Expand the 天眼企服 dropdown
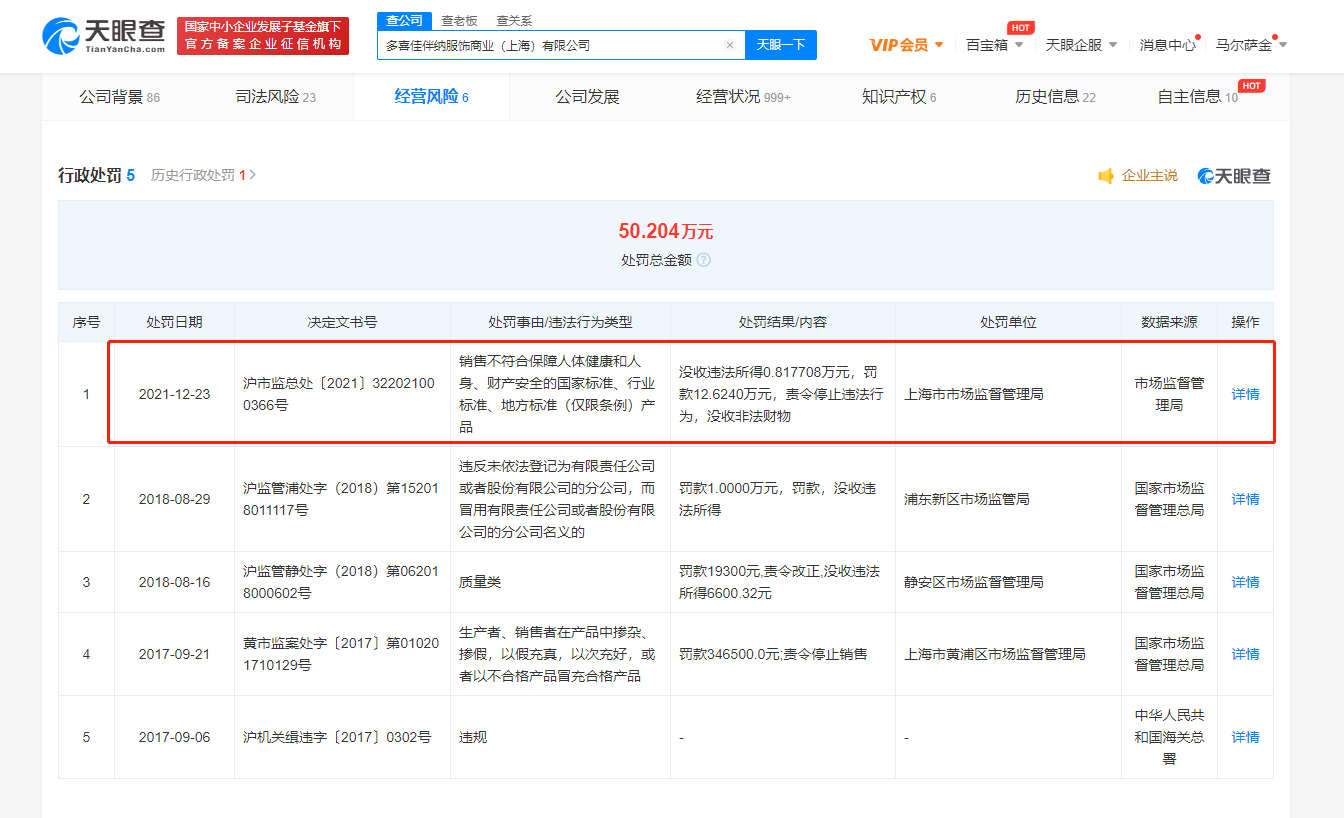Viewport: 1344px width, 818px height. point(1080,45)
